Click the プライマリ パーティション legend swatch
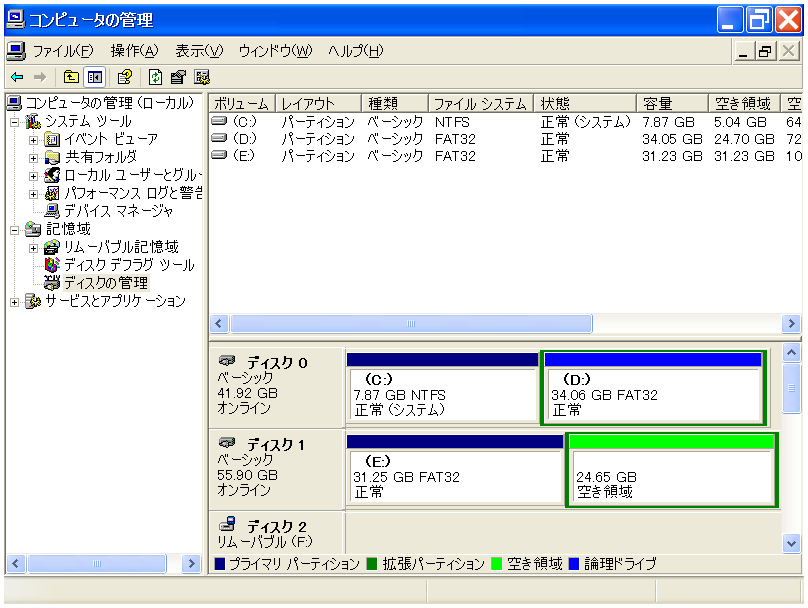808x608 pixels. pos(220,564)
